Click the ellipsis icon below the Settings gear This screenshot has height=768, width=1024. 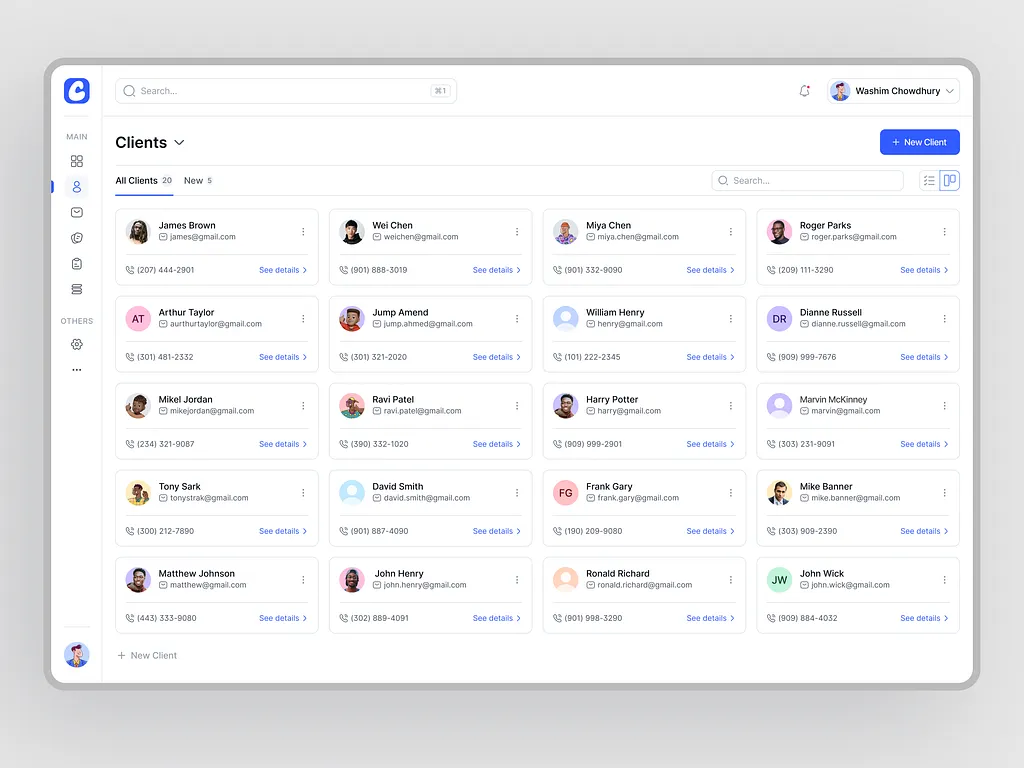pos(77,368)
